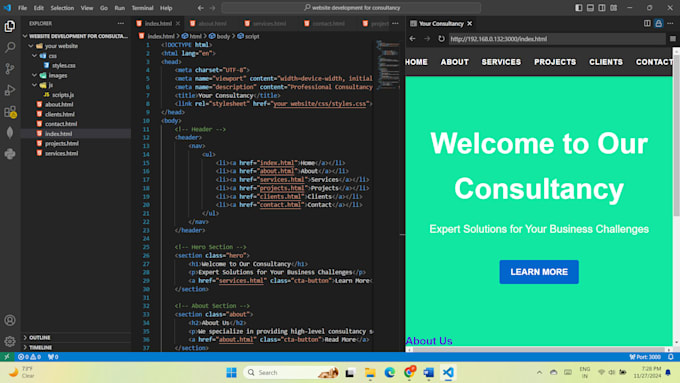Click the ports forwarded status item
Screen dimensions: 680x383
(53, 357)
